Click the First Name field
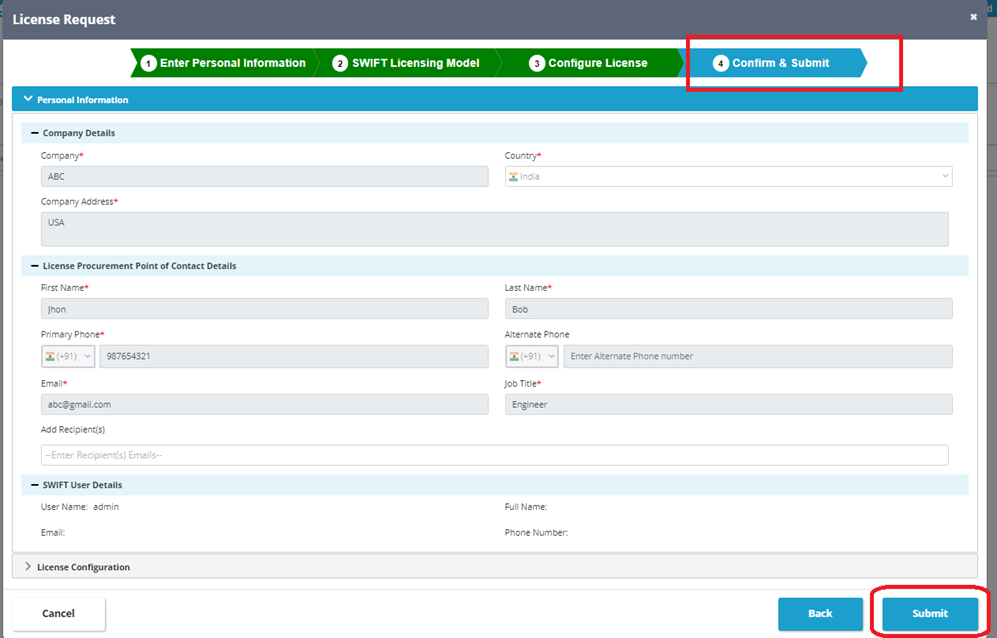This screenshot has height=638, width=997. [265, 309]
